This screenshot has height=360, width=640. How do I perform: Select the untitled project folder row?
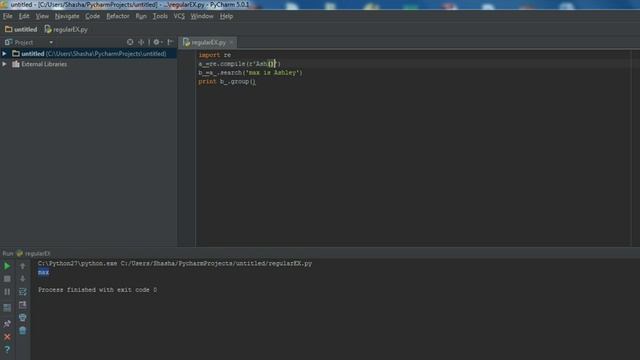coord(89,53)
